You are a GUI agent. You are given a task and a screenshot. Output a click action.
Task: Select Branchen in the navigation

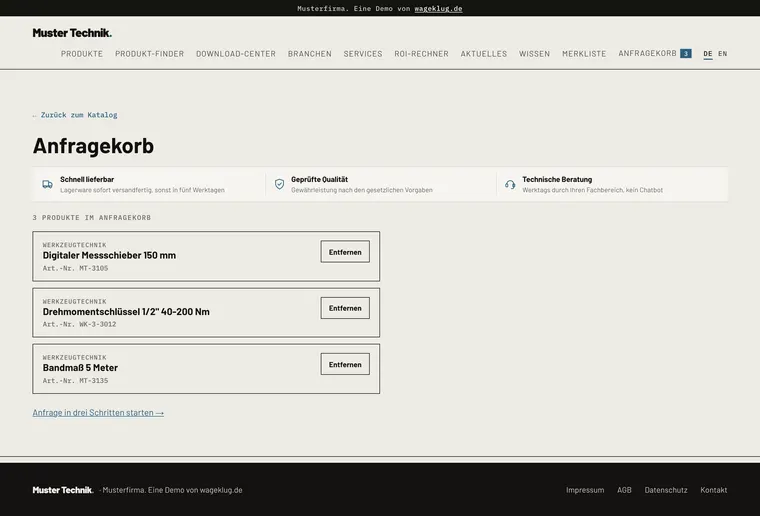310,54
